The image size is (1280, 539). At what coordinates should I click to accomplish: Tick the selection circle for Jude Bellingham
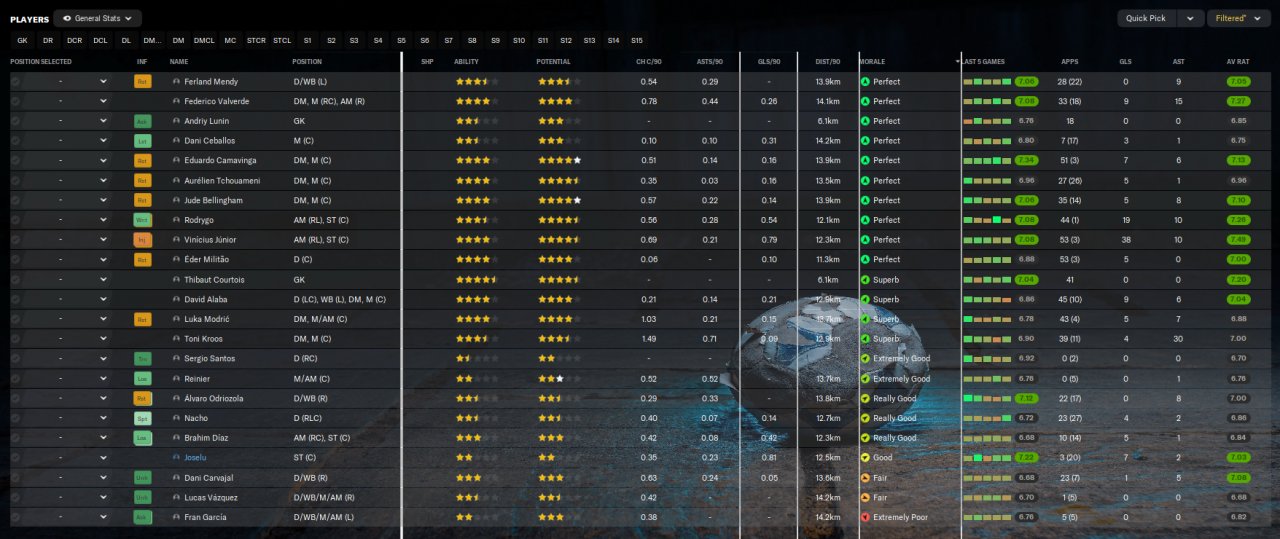15,200
